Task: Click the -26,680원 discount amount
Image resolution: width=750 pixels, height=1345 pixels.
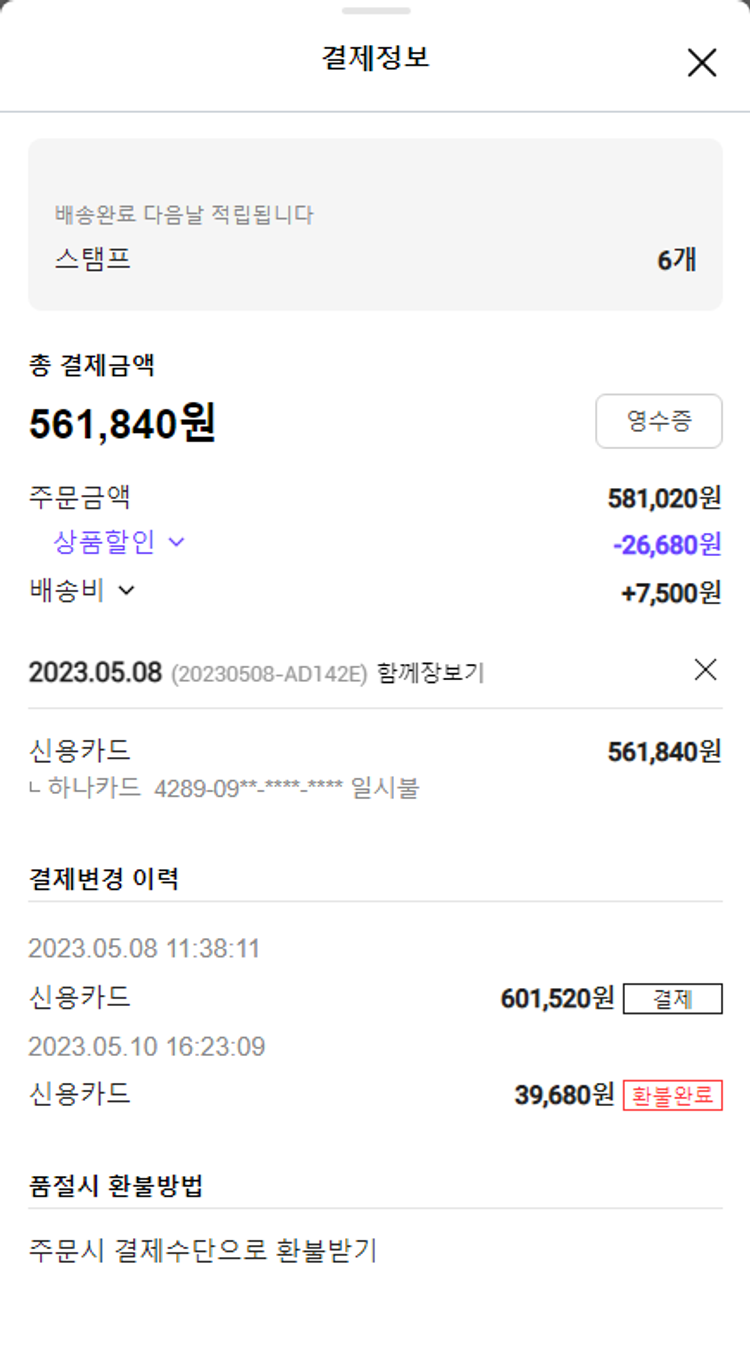Action: pos(666,545)
